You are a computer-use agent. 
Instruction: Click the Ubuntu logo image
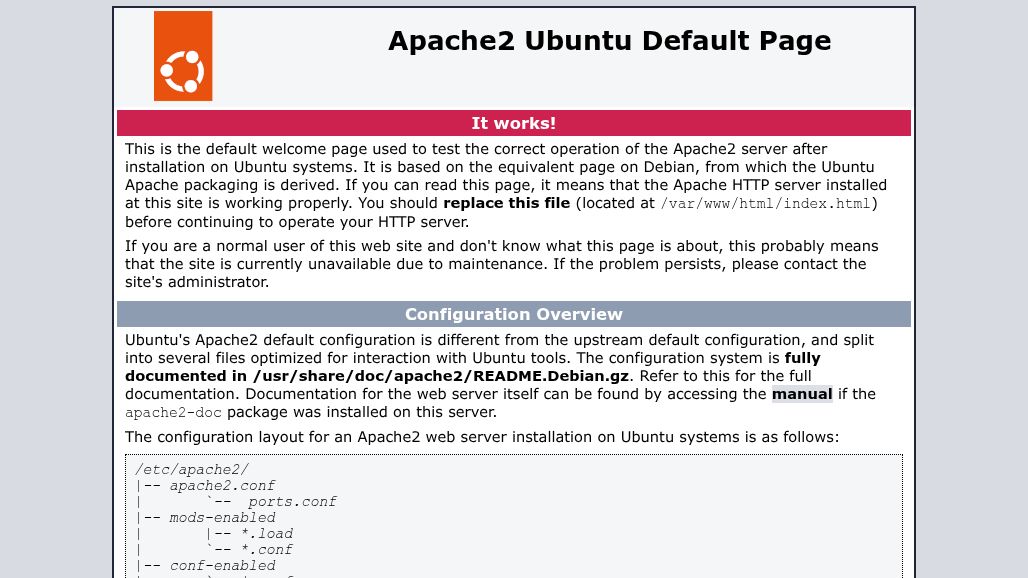[183, 56]
